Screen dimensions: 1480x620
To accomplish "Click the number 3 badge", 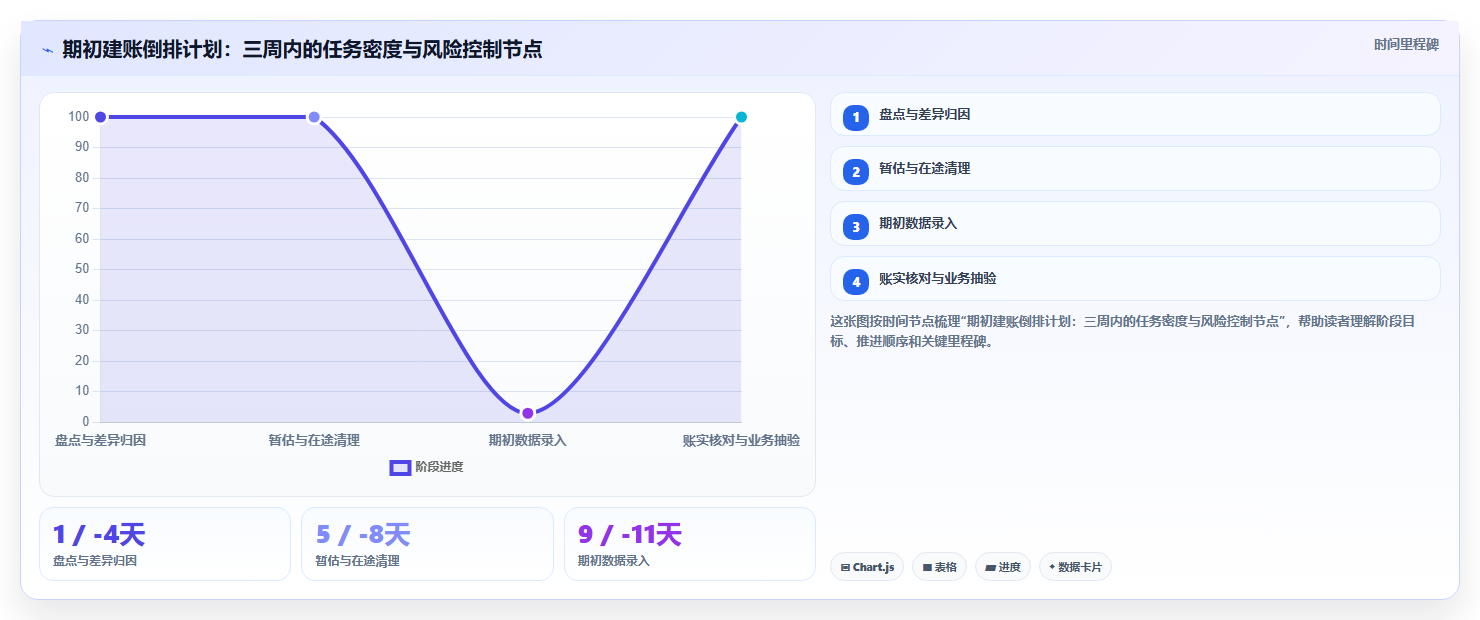I will [x=856, y=227].
